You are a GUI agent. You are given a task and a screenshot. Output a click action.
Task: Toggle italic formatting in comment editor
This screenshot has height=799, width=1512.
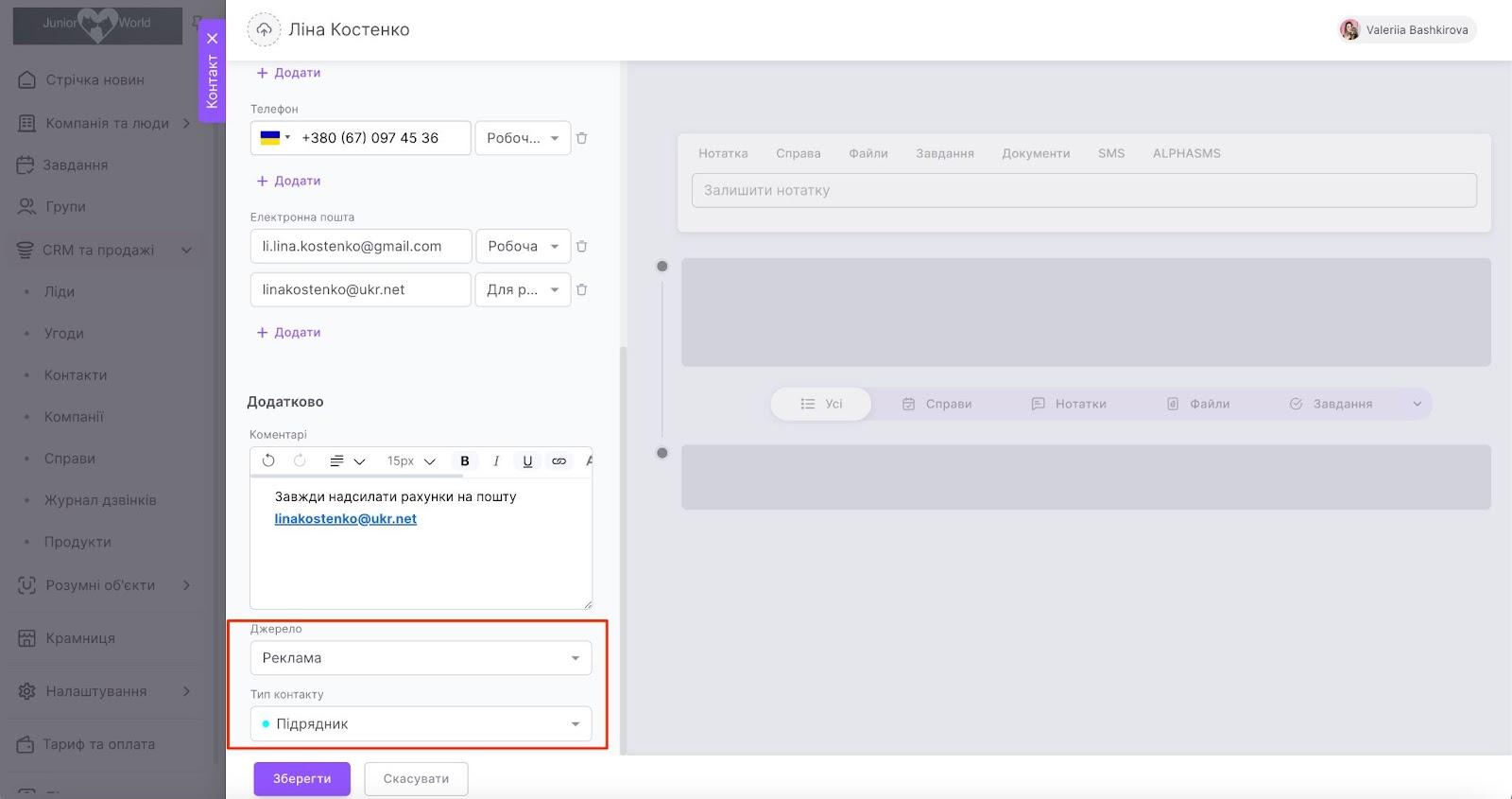496,460
